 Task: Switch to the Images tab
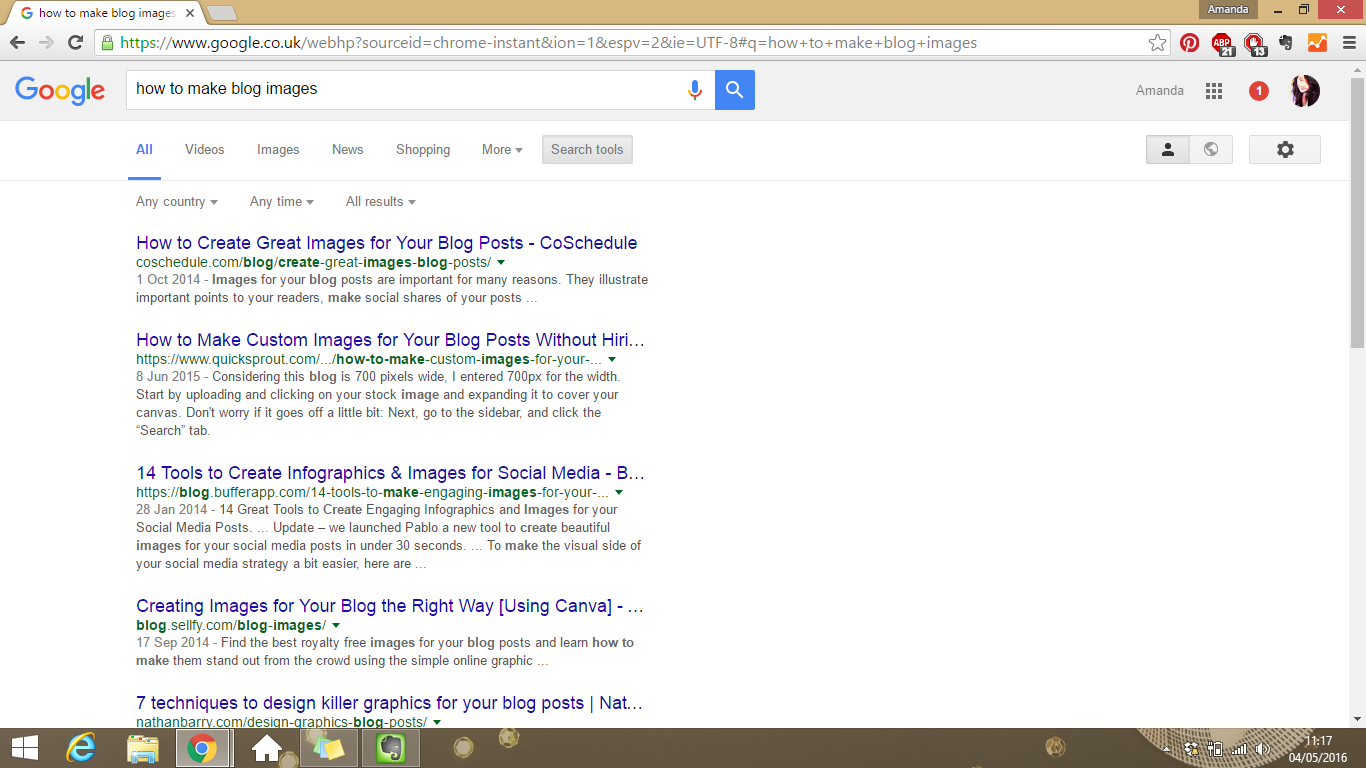278,150
